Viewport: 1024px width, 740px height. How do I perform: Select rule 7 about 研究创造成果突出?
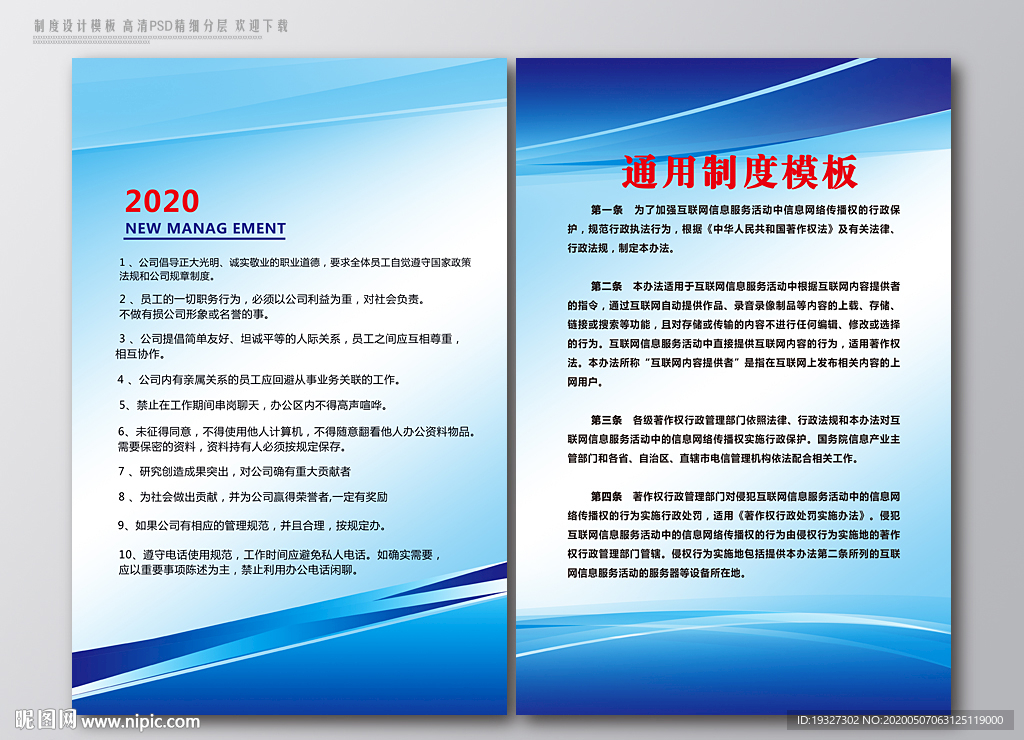pos(234,471)
